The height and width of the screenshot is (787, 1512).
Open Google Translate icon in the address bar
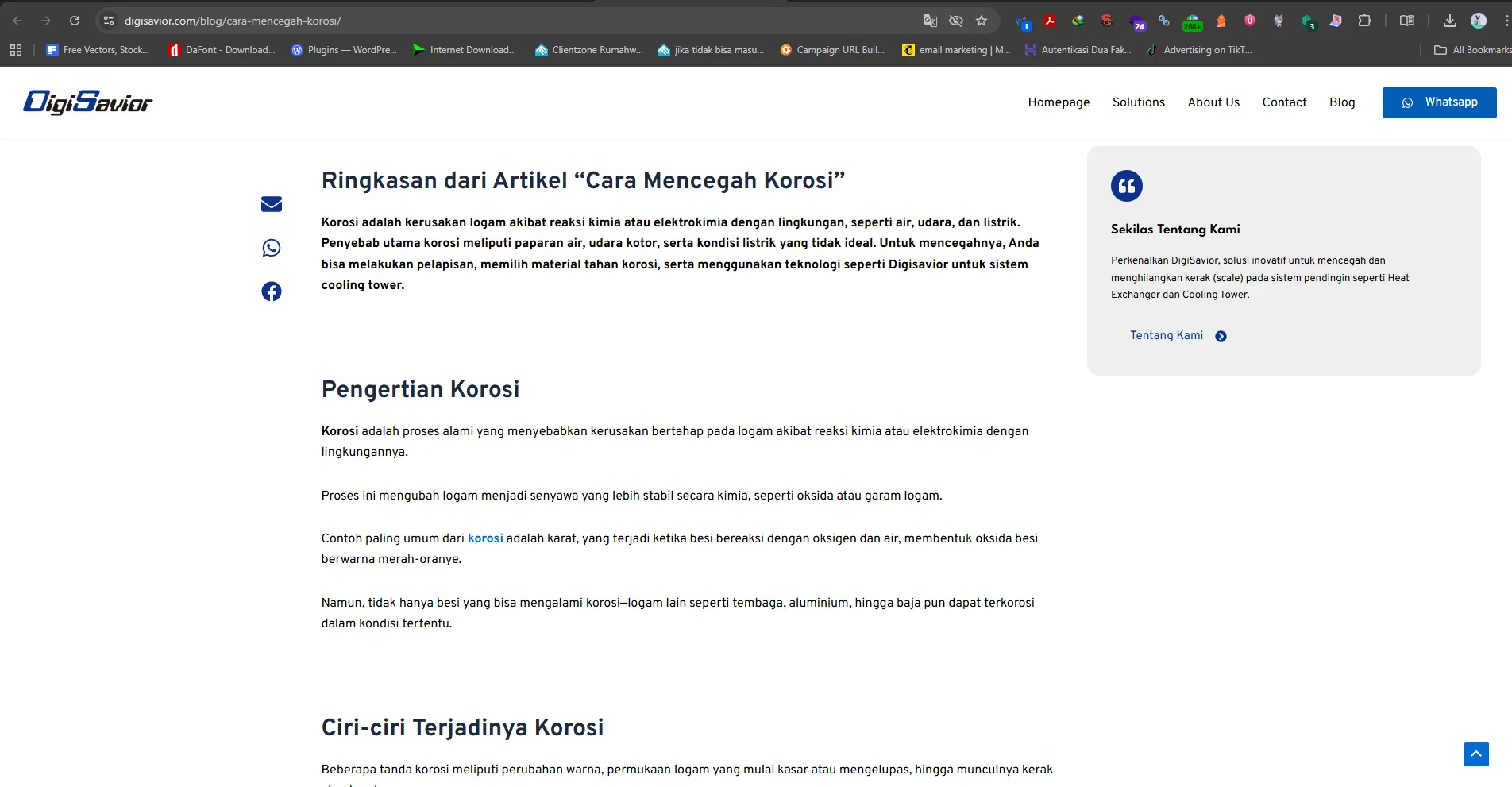point(931,21)
